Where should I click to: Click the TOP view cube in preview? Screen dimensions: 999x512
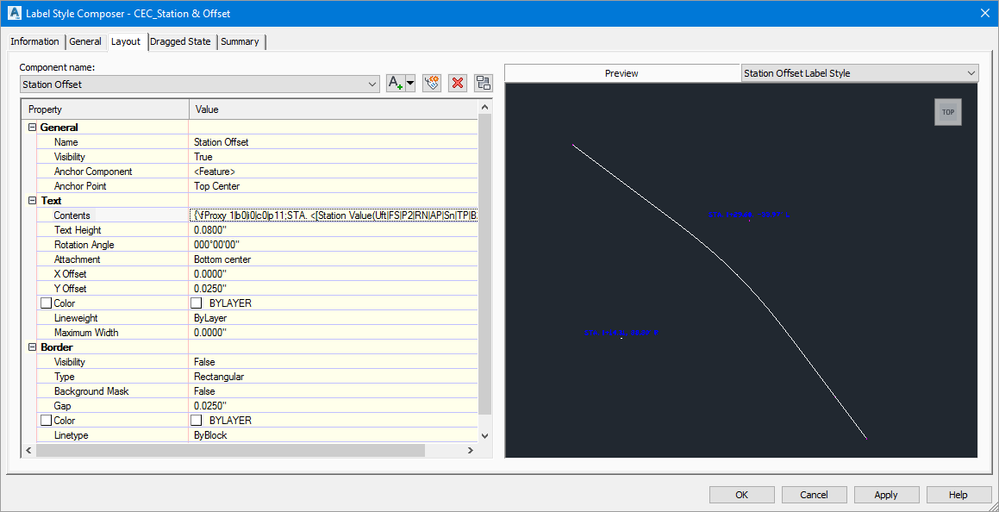948,112
